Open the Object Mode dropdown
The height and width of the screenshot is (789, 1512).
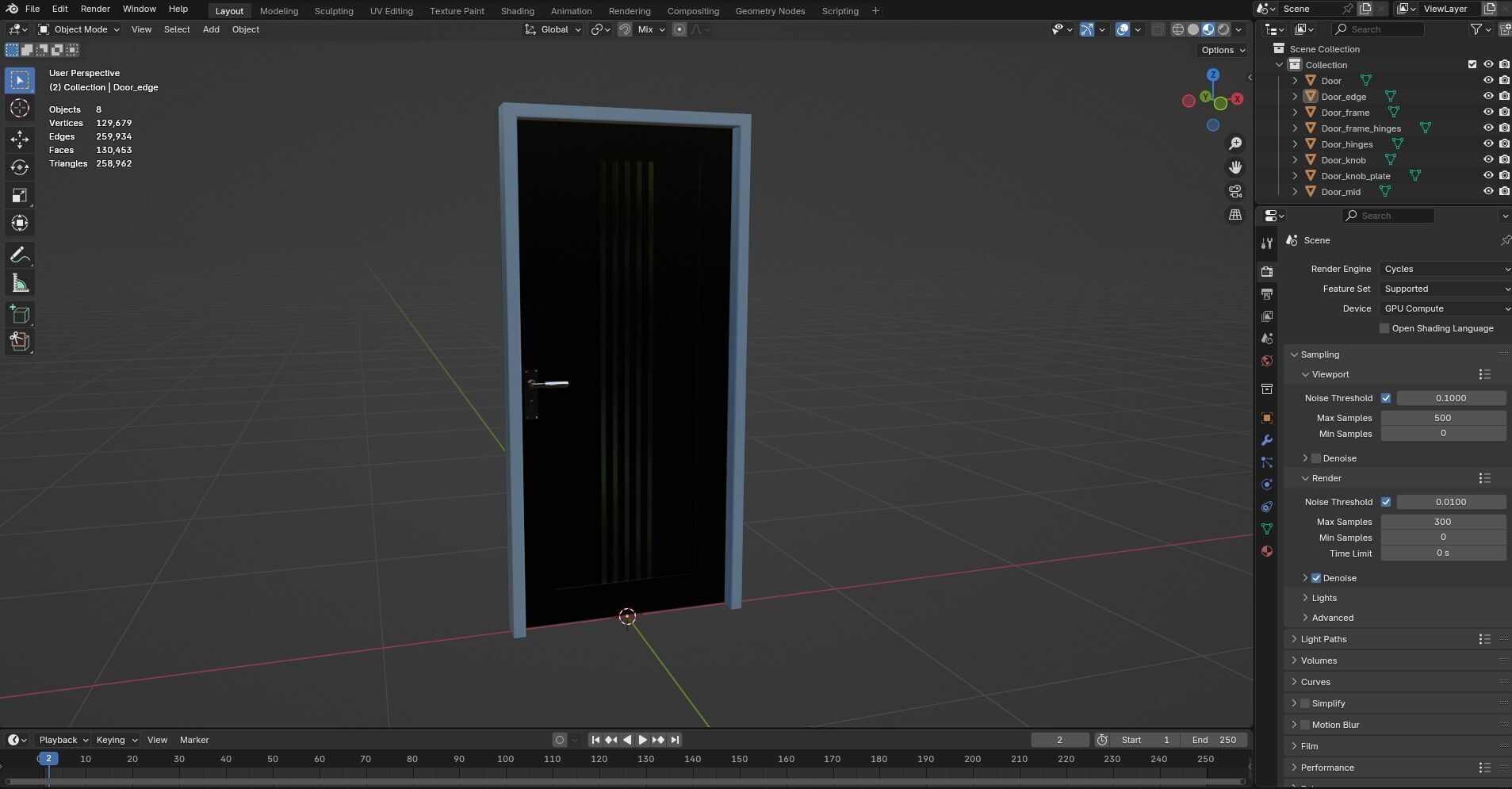[x=78, y=29]
